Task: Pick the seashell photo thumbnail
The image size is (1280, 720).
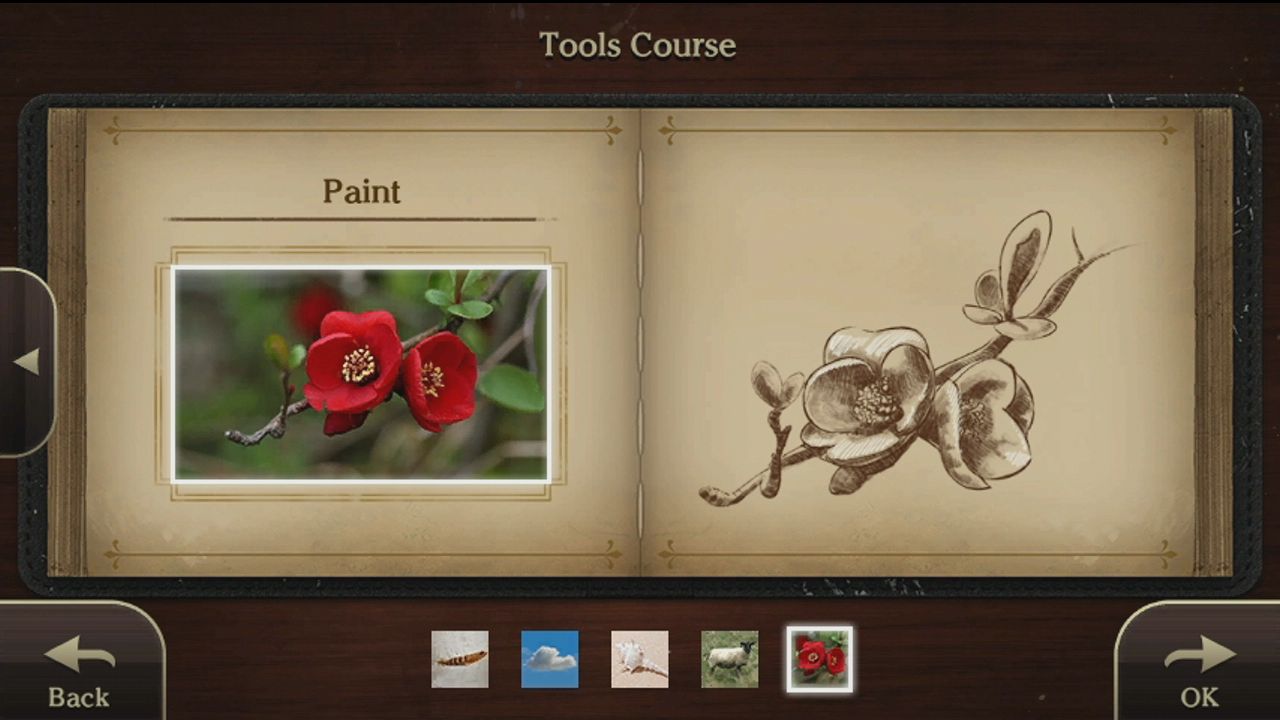Action: [640, 659]
